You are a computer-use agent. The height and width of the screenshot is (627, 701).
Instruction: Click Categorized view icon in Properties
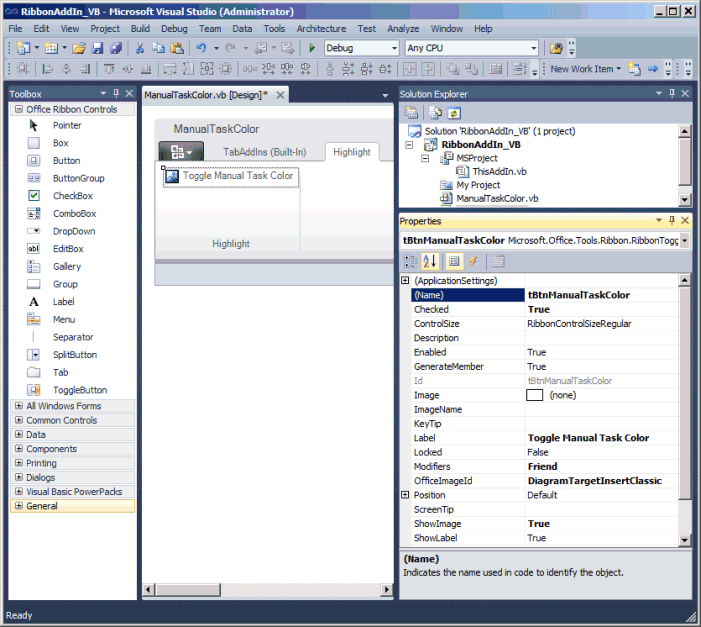tap(410, 261)
